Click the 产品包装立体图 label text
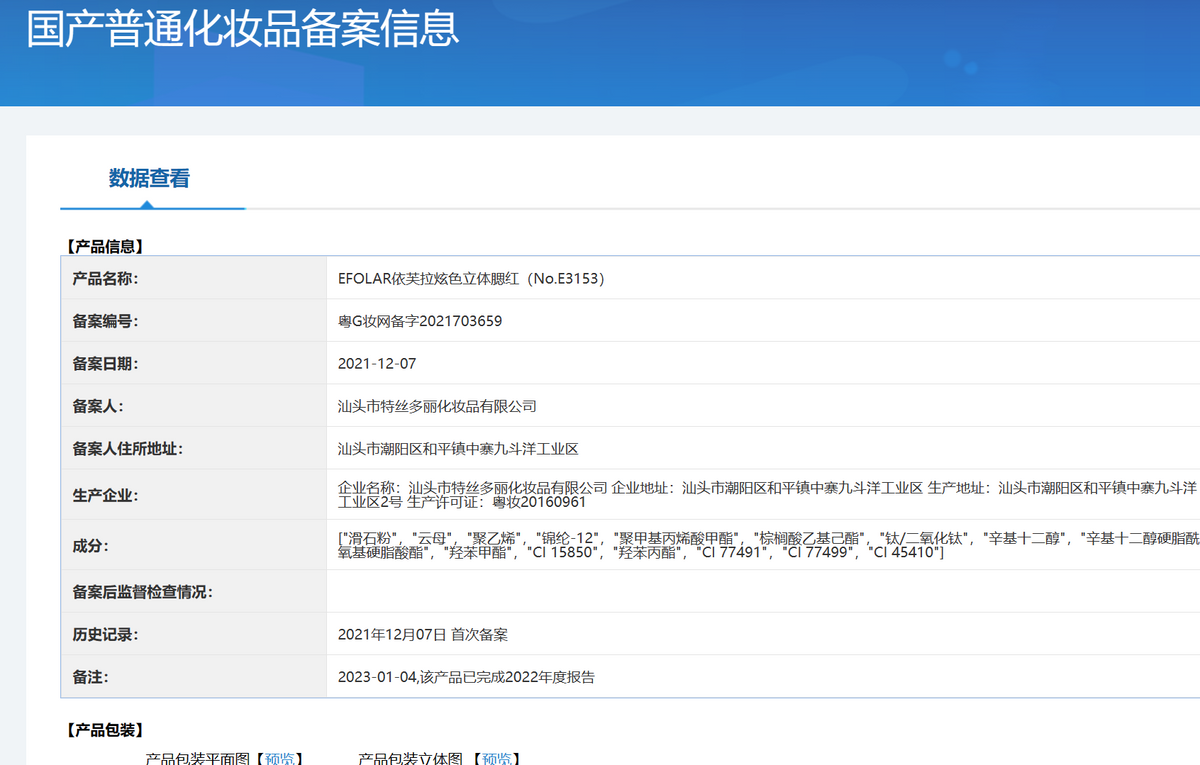 point(410,759)
